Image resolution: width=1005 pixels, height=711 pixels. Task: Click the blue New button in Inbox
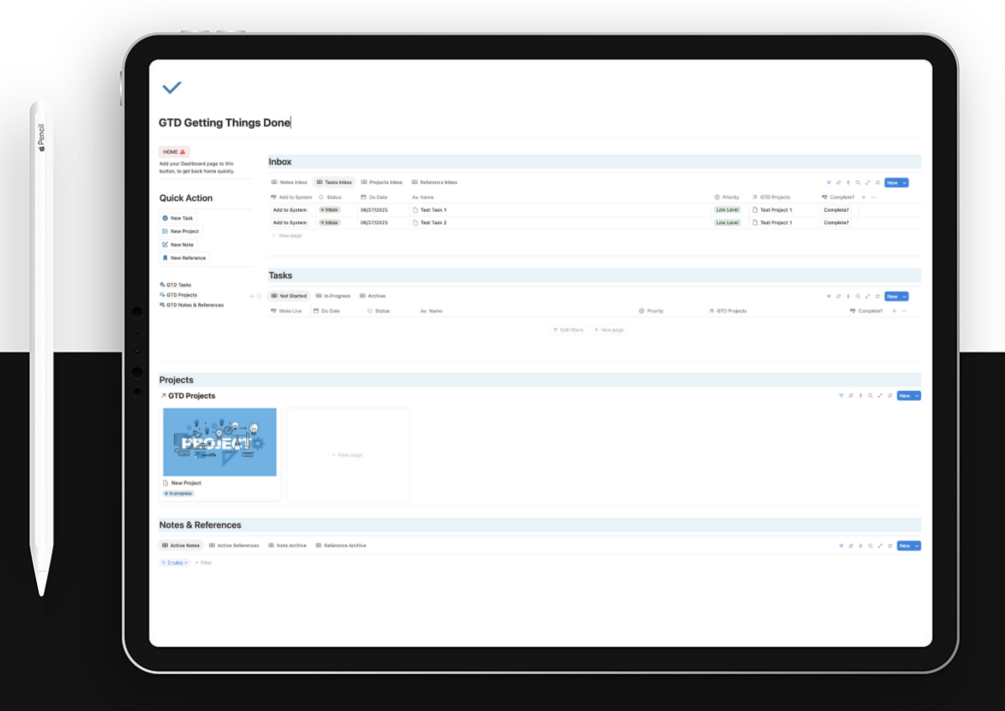[893, 183]
